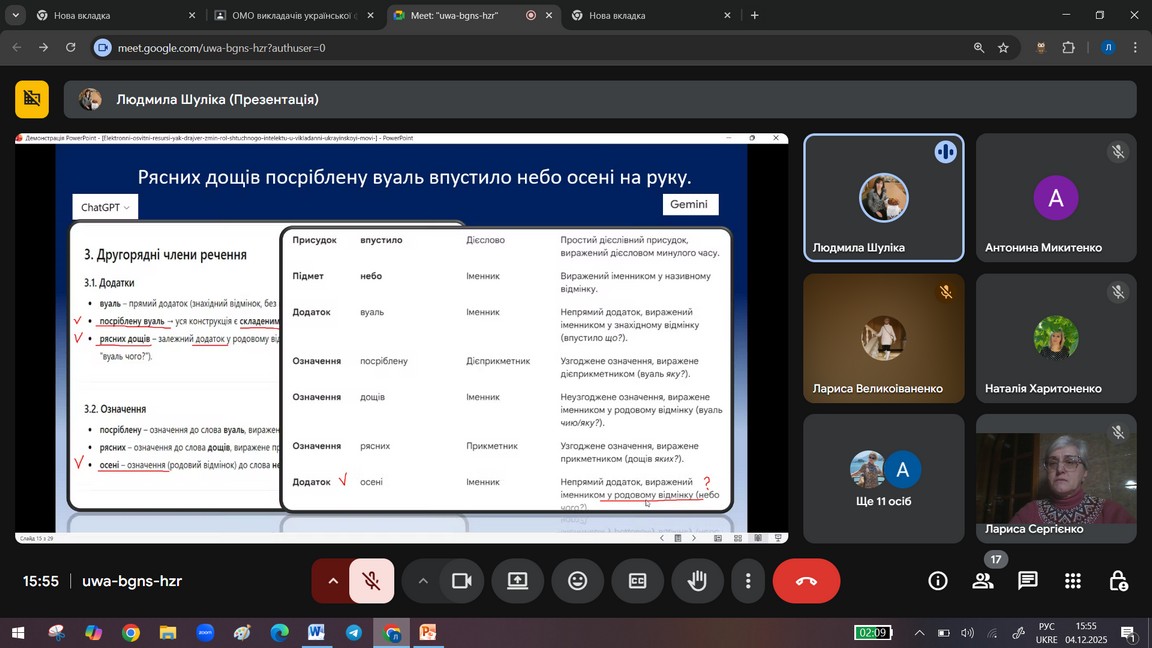Turn on closed captions
This screenshot has height=648, width=1152.
pyautogui.click(x=637, y=581)
